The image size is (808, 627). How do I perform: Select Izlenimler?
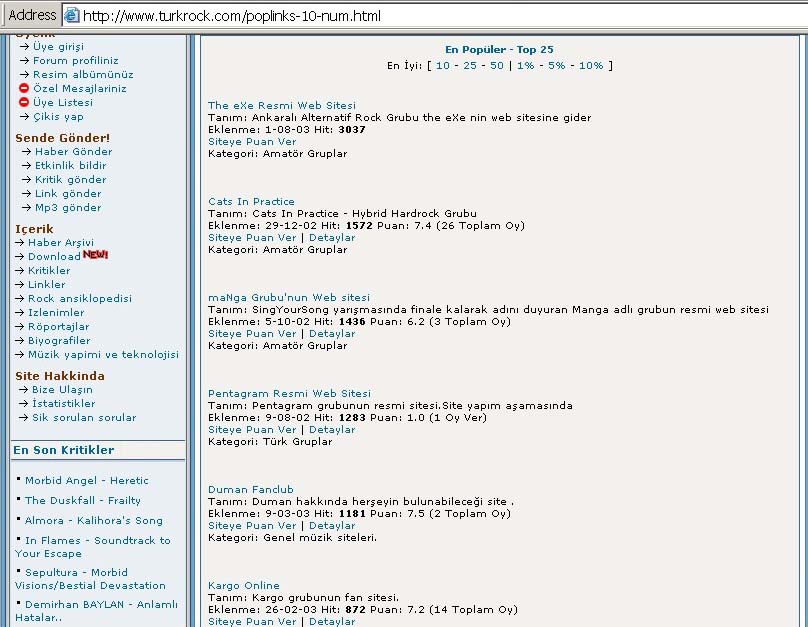click(x=56, y=312)
